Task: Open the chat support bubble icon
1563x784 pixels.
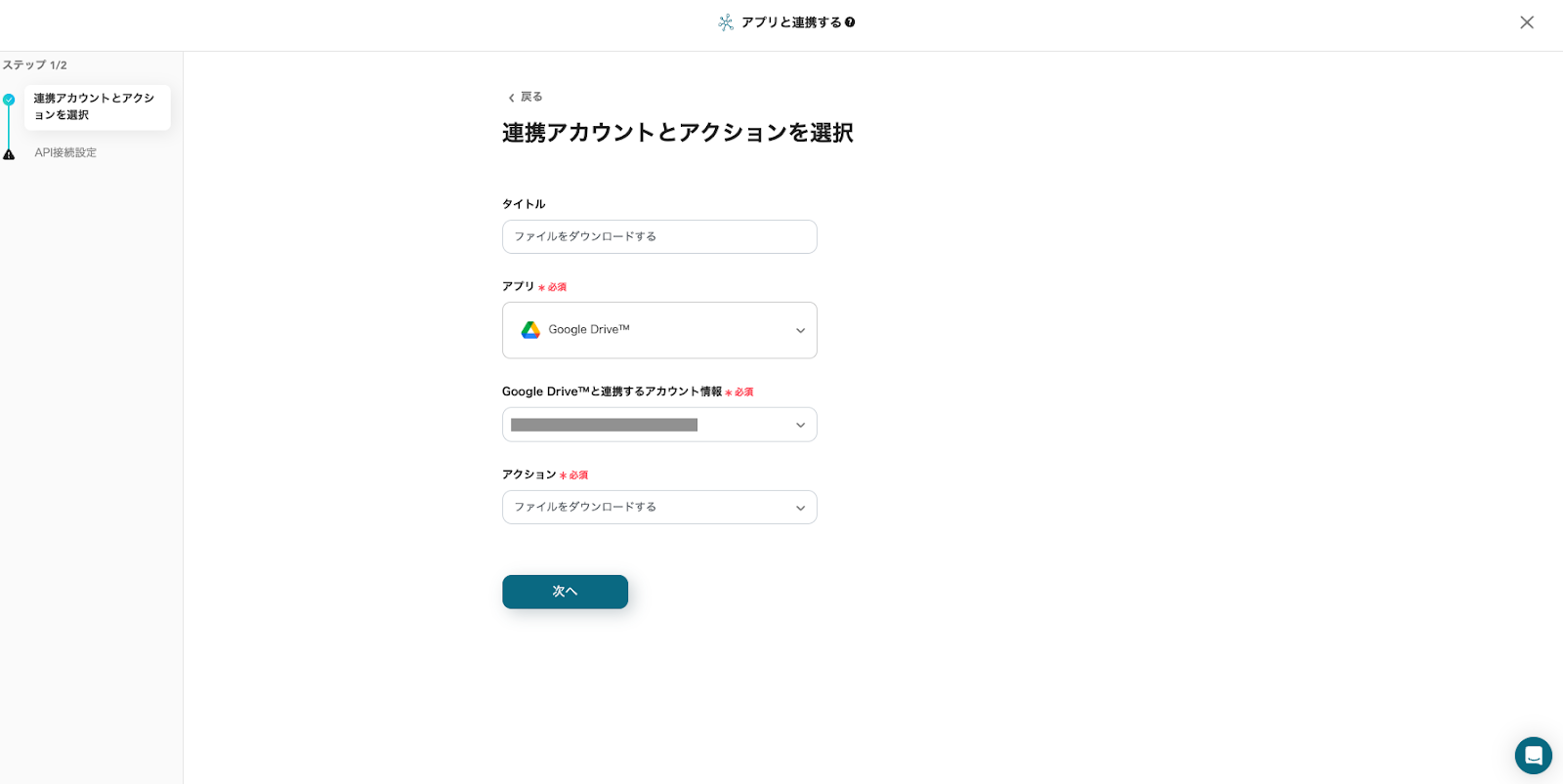Action: (1534, 756)
